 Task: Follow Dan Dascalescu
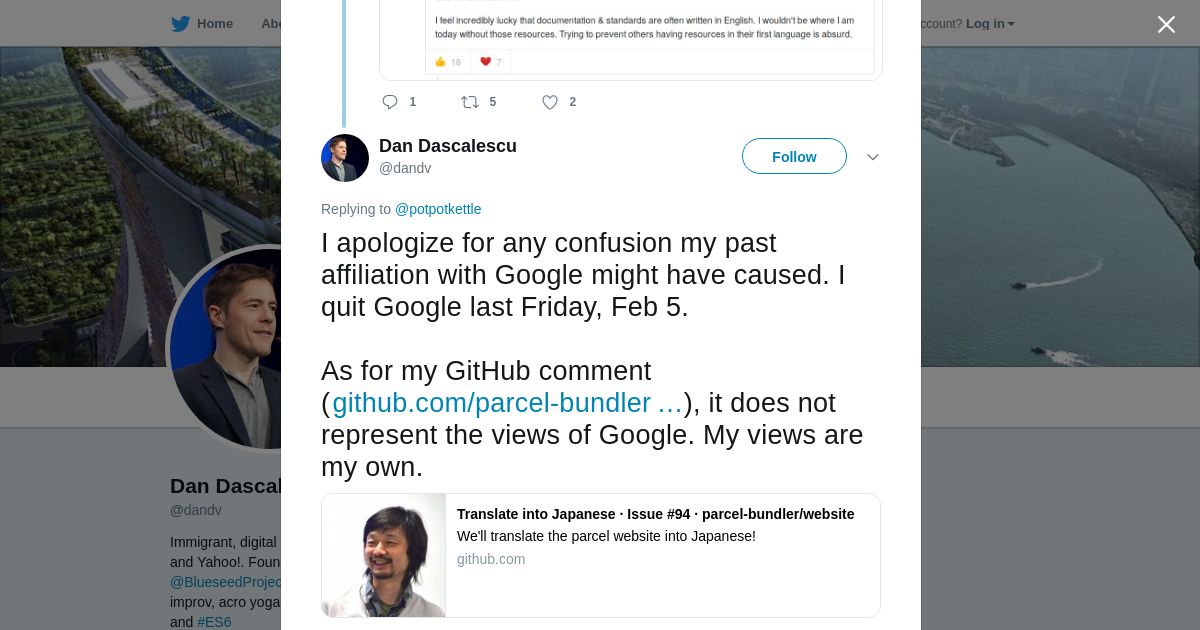794,157
